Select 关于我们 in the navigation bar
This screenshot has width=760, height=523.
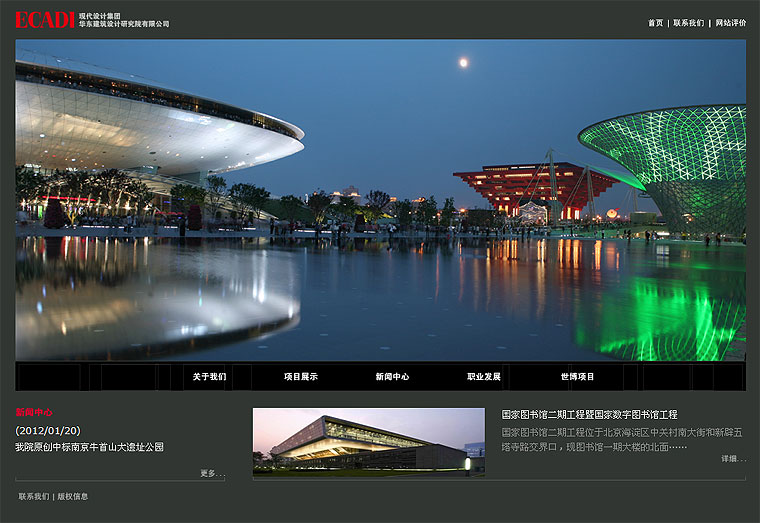coord(209,377)
